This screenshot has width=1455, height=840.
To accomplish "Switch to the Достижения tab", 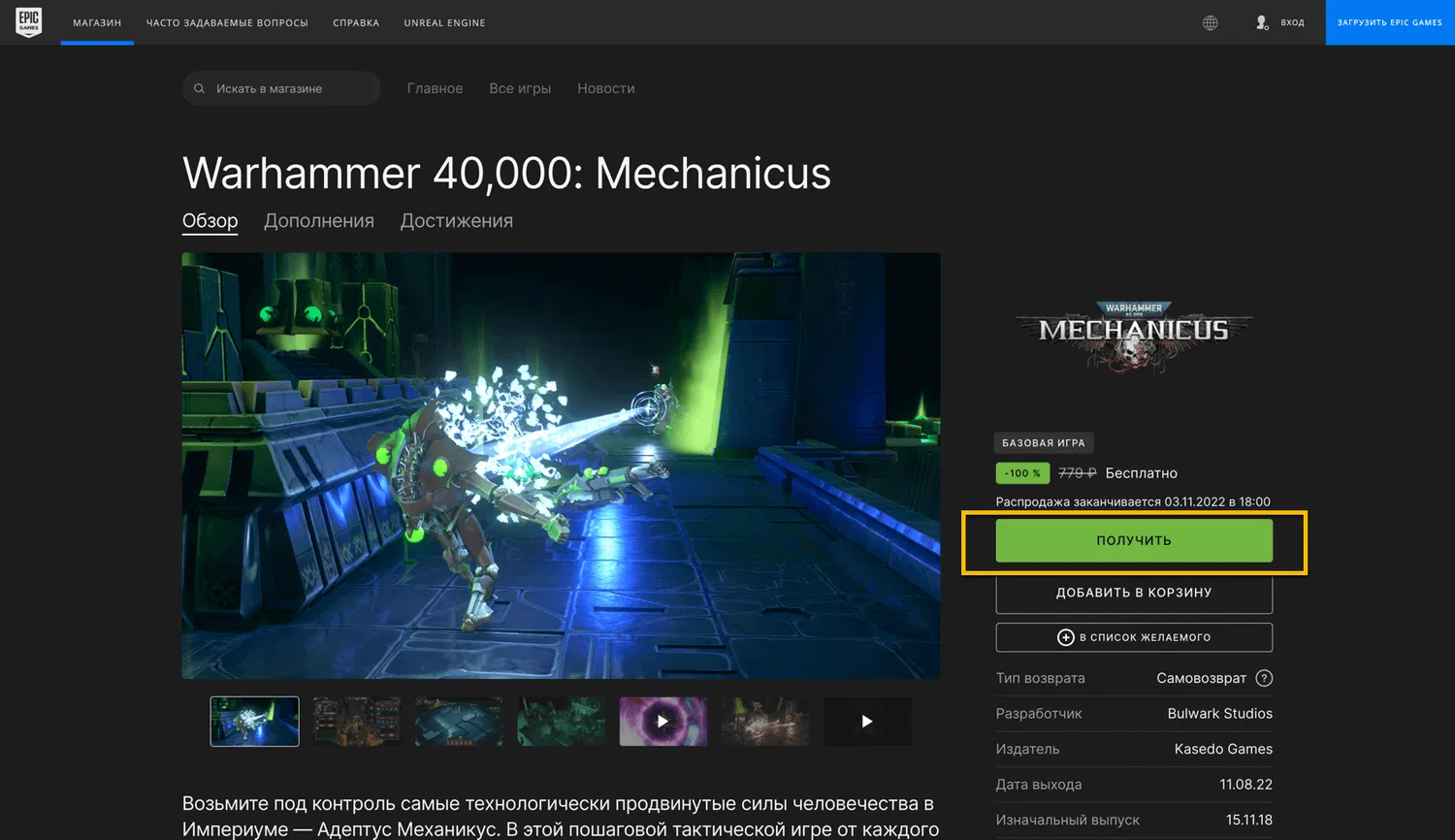I will pos(457,221).
